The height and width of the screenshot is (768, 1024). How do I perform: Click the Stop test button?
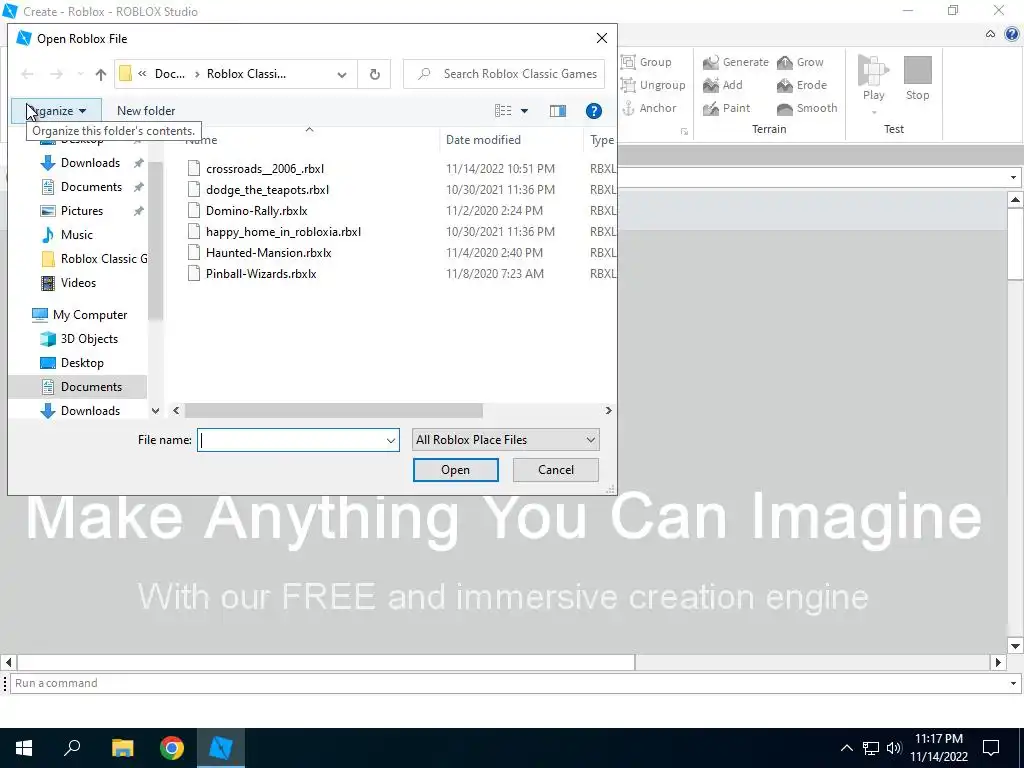pyautogui.click(x=918, y=78)
